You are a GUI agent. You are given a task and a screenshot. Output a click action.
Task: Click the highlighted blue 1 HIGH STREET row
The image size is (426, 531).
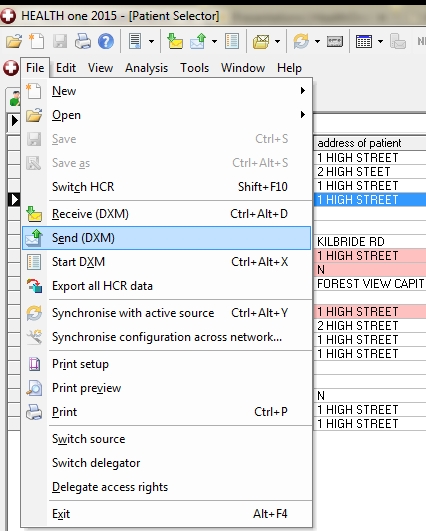370,199
